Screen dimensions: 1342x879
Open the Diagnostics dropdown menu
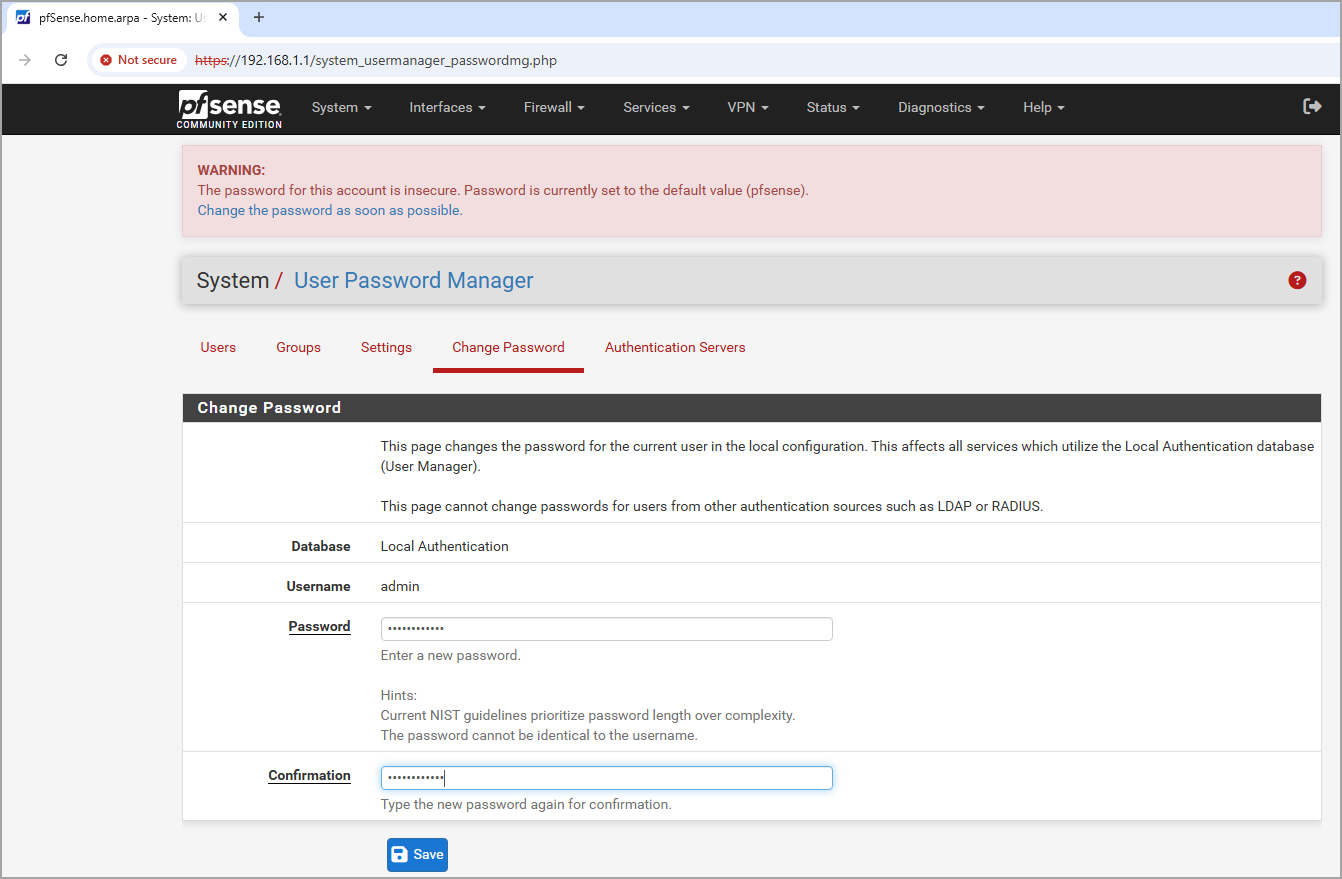pos(940,107)
